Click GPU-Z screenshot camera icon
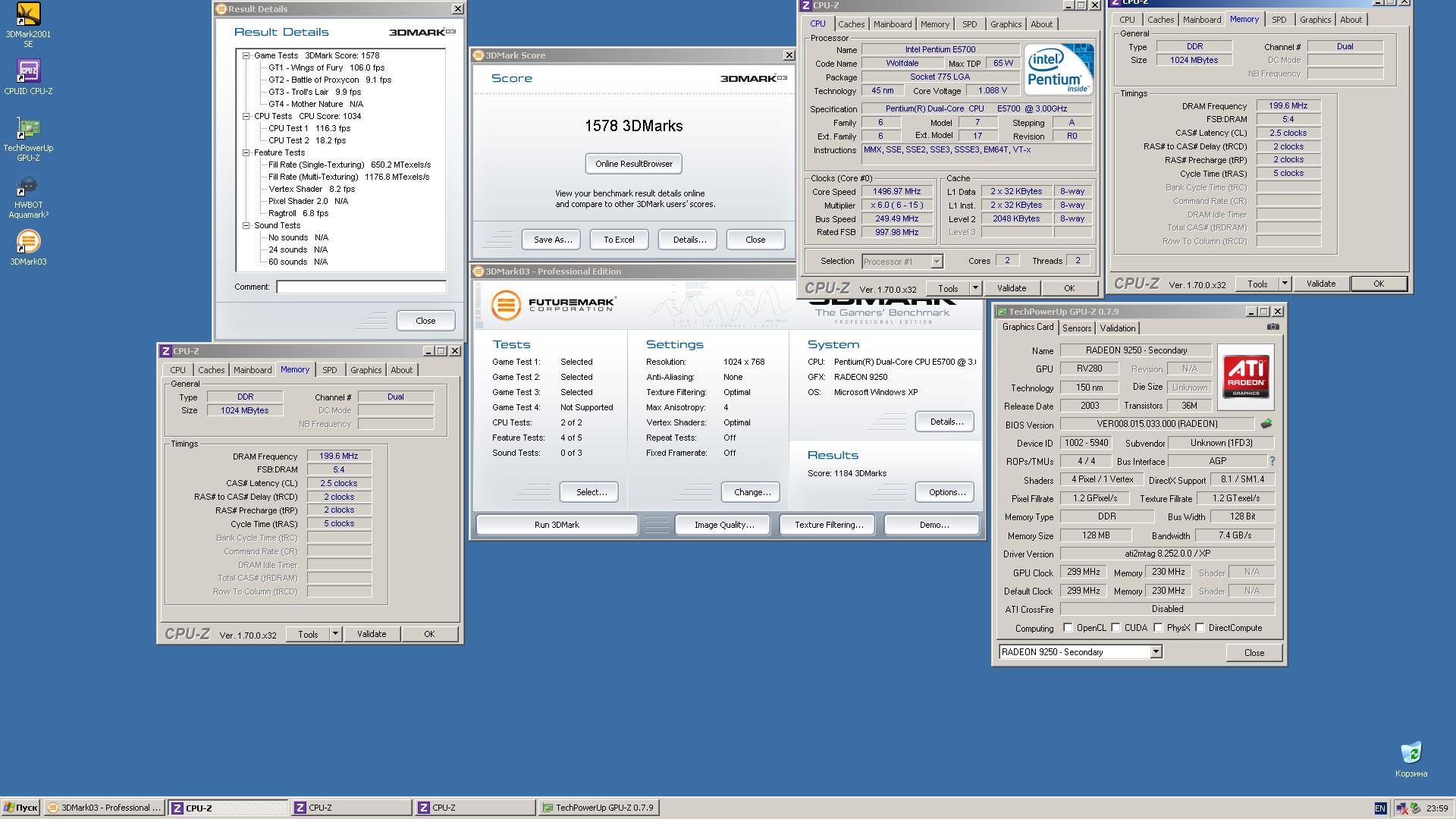Image resolution: width=1456 pixels, height=819 pixels. click(1272, 327)
